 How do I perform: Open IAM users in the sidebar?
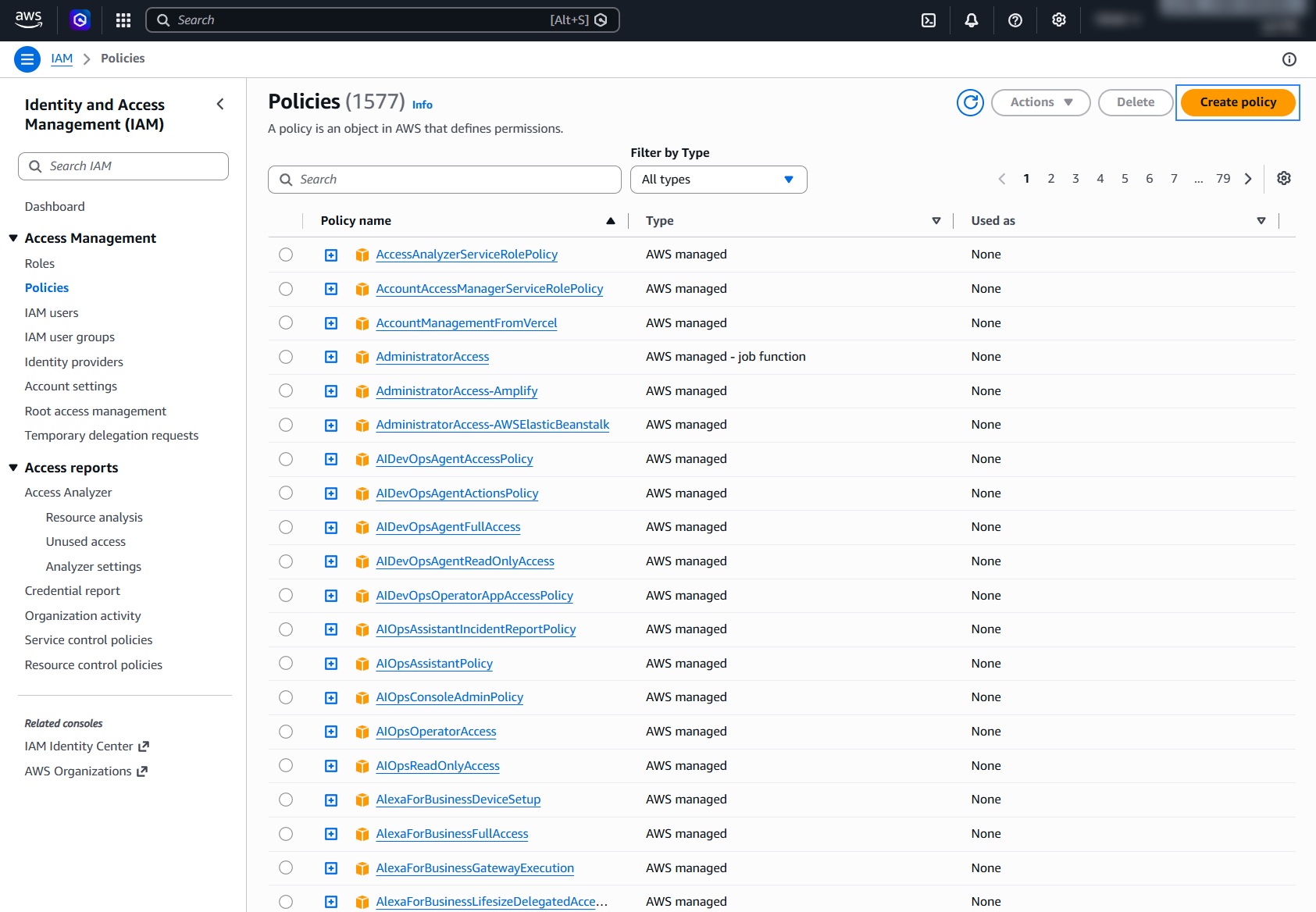[52, 313]
